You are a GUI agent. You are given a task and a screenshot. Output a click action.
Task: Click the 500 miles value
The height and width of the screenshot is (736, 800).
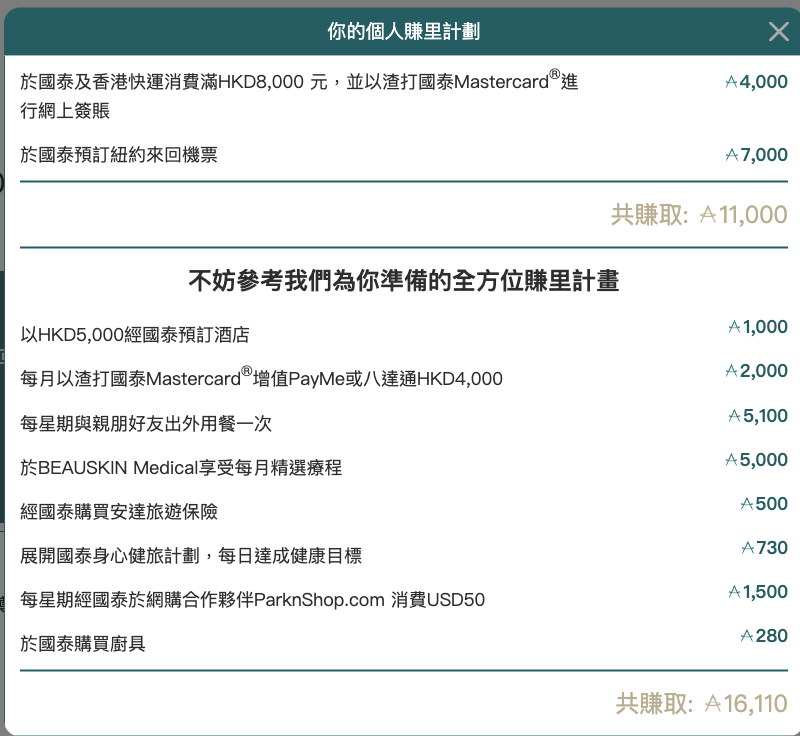coord(764,503)
